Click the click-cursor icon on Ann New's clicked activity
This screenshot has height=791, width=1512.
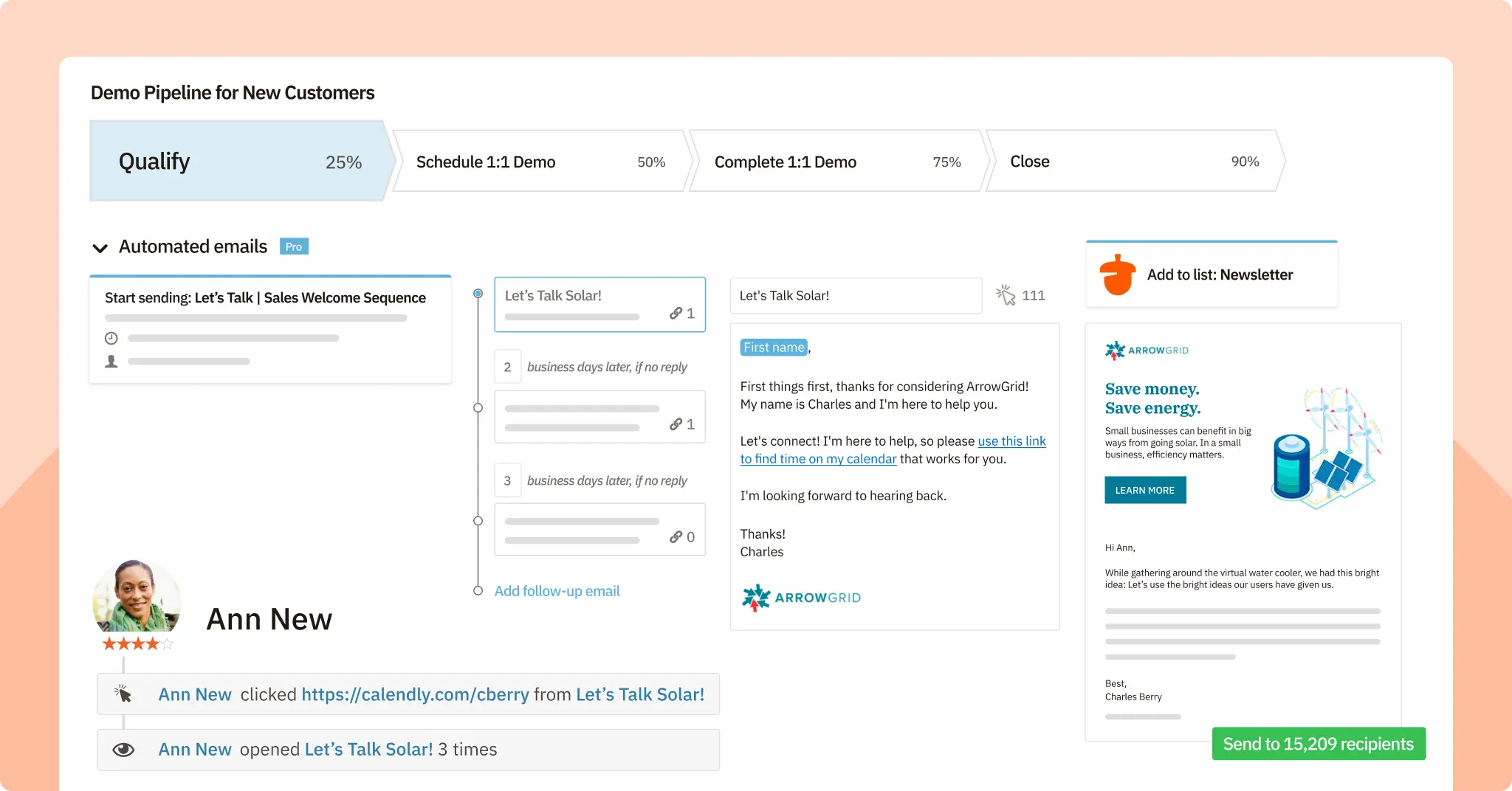pyautogui.click(x=124, y=694)
